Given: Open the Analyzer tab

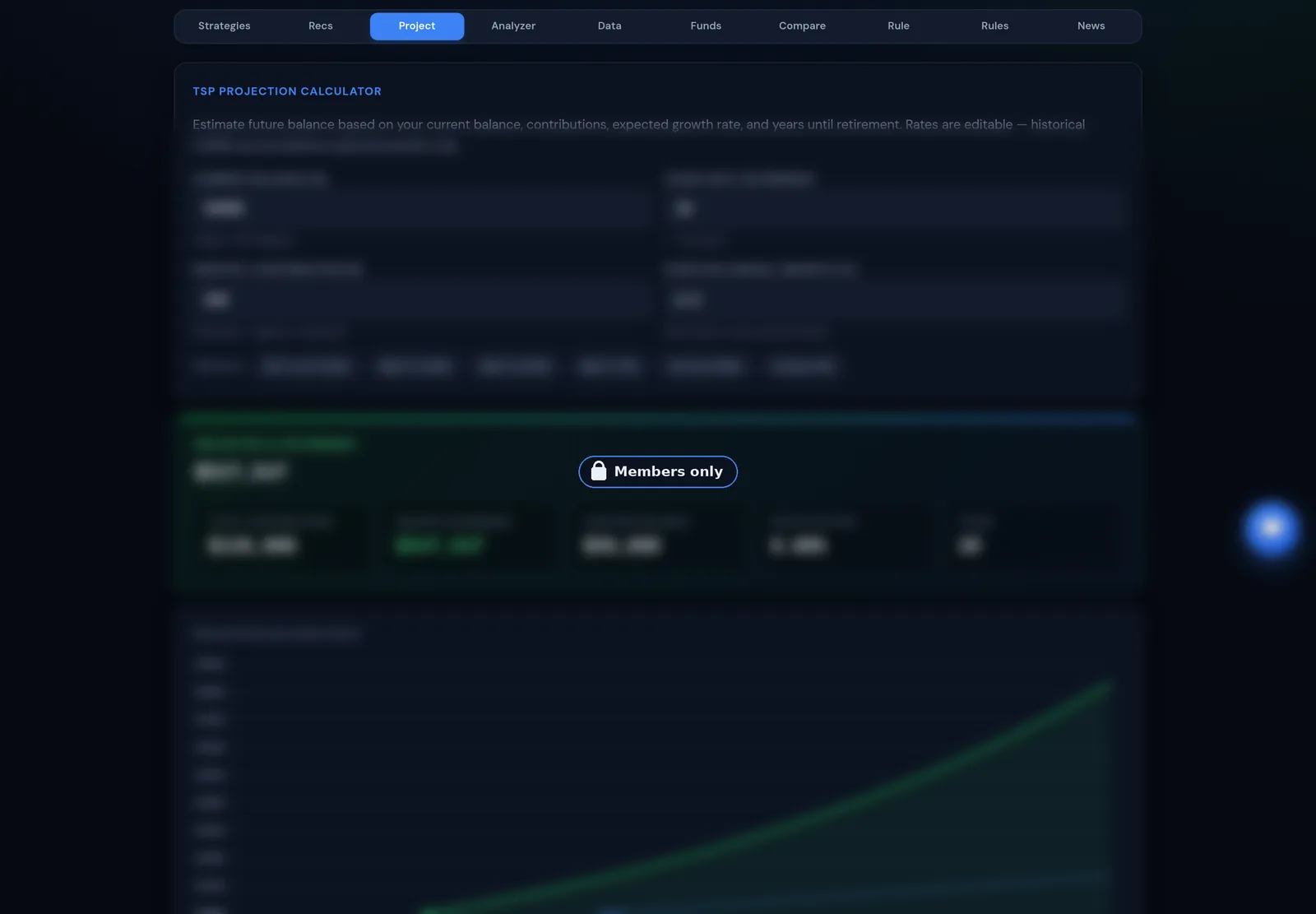Looking at the screenshot, I should click(513, 26).
